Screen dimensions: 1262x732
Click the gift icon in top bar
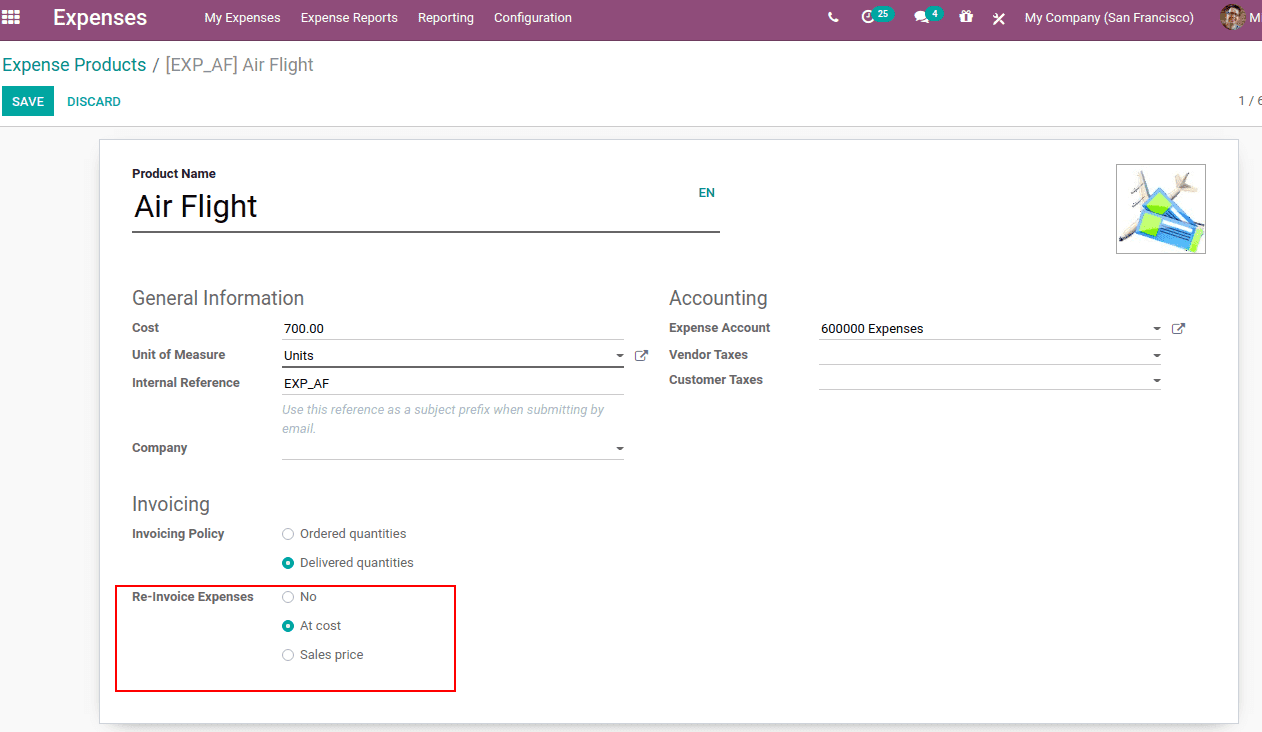tap(965, 17)
